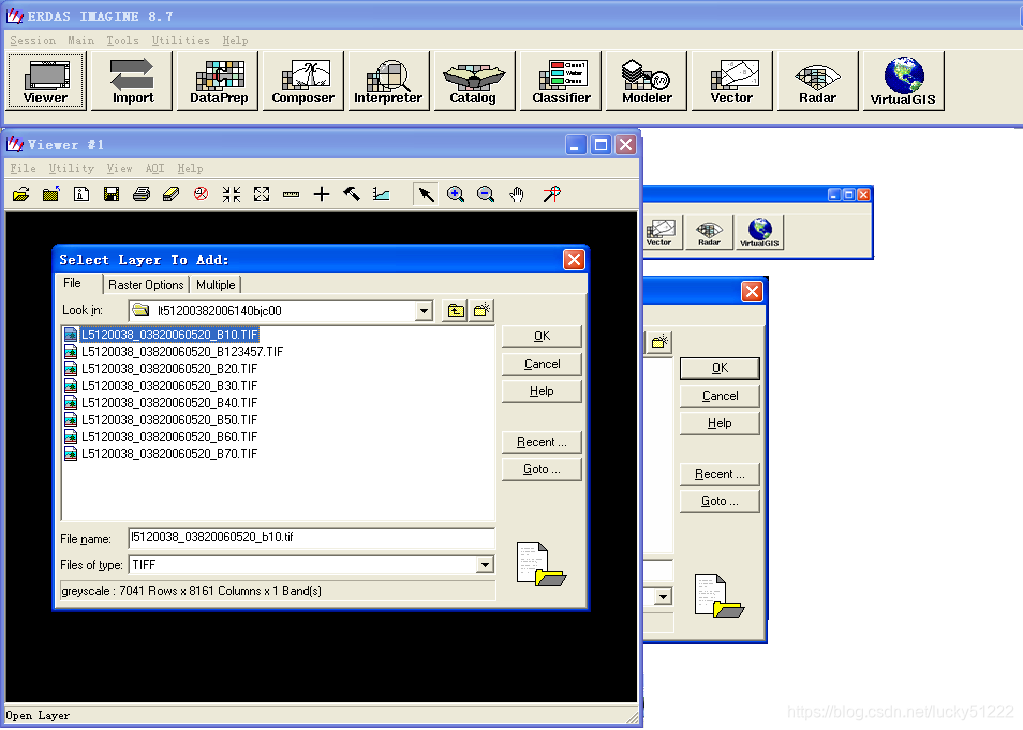Open the Modeler module
Screen dimensions: 1023x730
pos(647,82)
